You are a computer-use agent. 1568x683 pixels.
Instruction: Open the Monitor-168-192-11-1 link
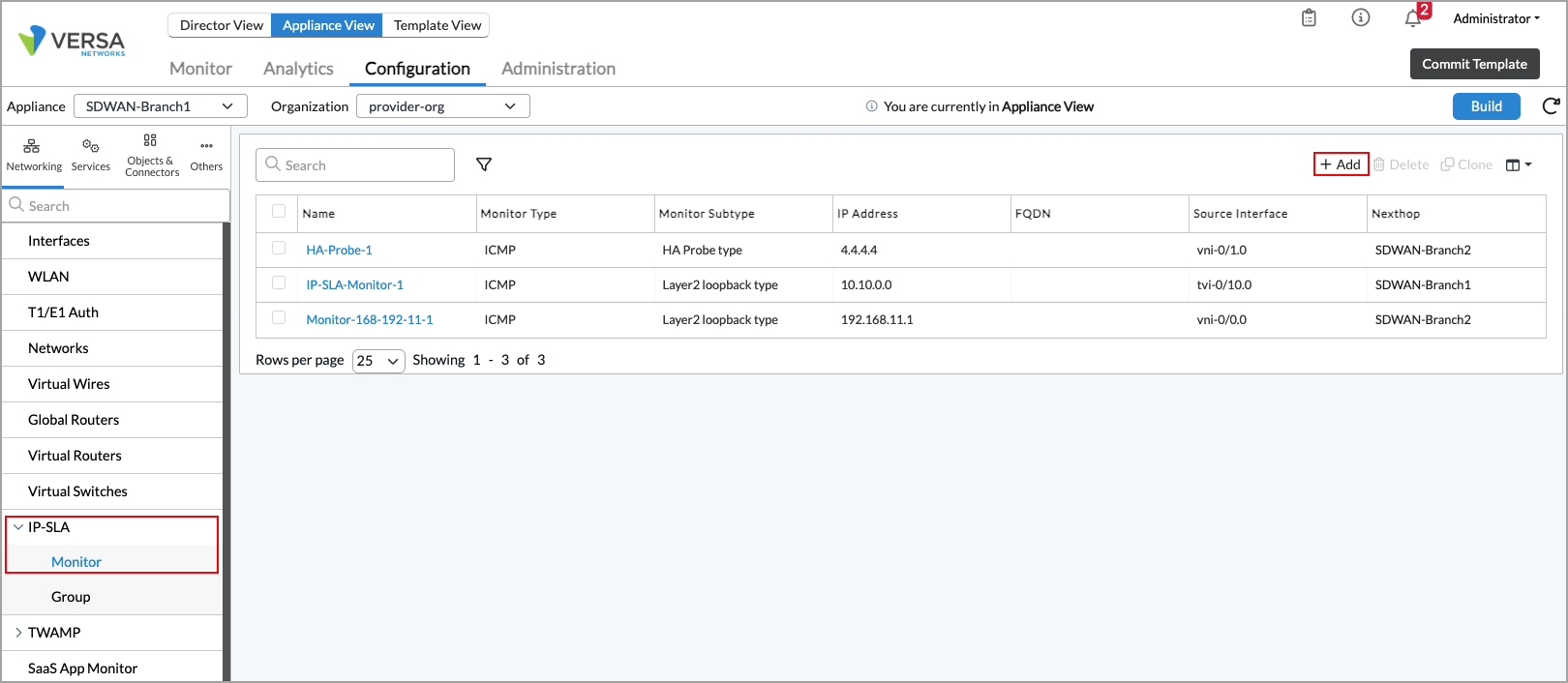(x=369, y=319)
